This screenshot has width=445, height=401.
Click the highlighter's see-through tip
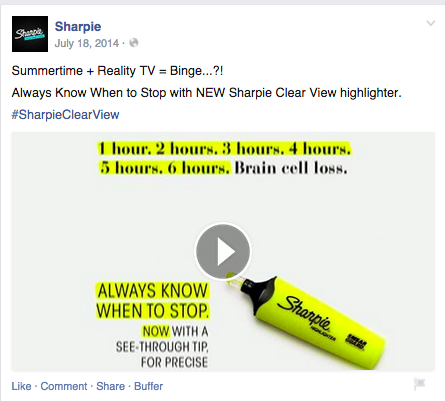pos(234,280)
